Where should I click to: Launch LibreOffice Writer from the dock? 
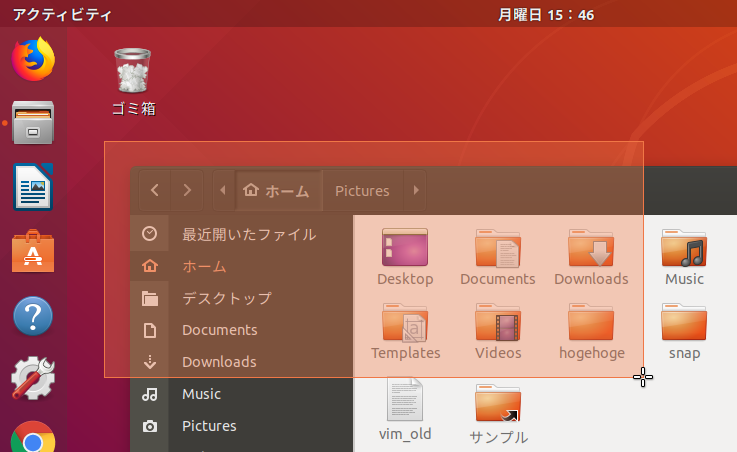[33, 187]
